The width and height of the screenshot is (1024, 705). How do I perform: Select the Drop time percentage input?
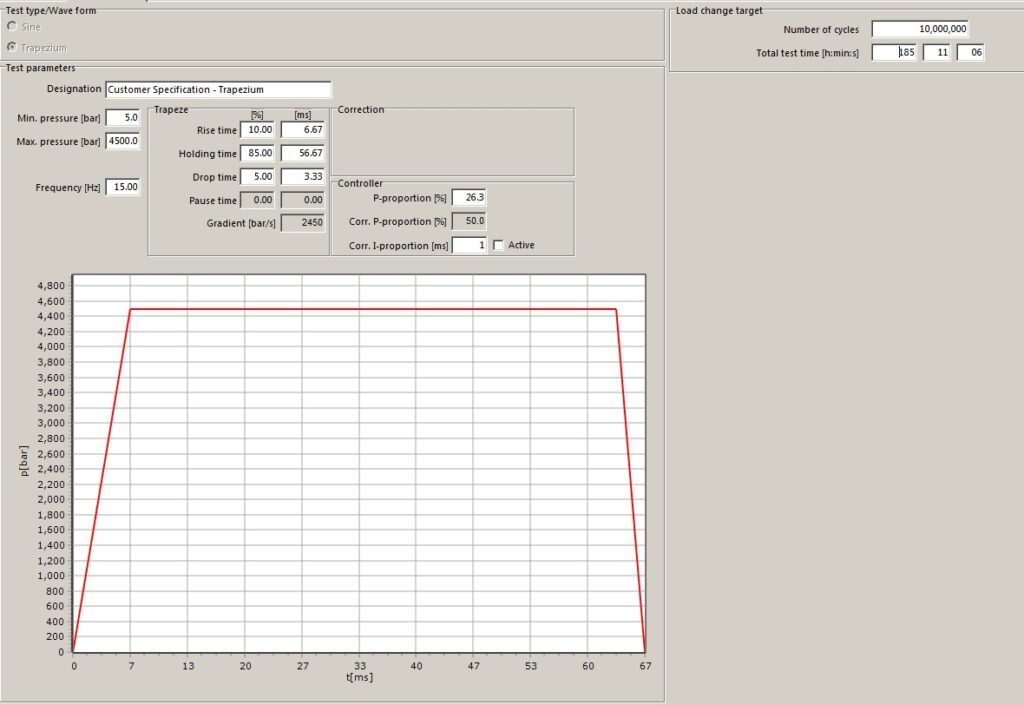click(x=259, y=176)
